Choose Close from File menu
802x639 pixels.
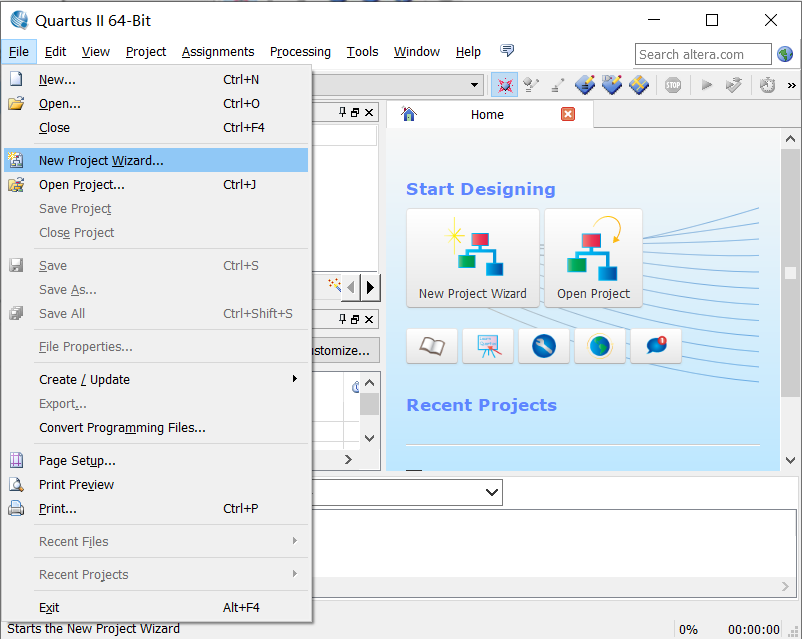156,127
